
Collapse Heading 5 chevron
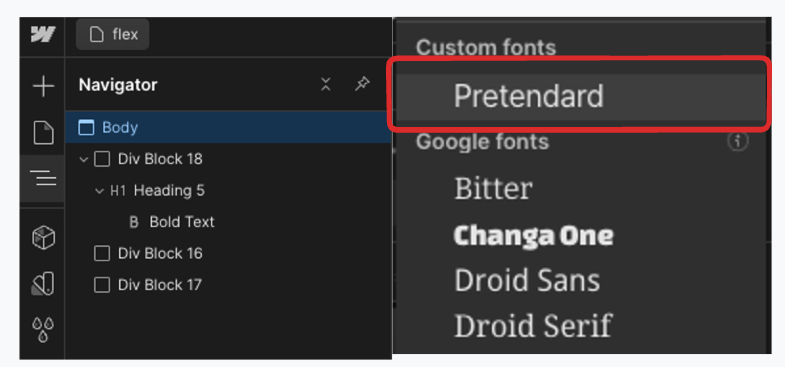(100, 191)
